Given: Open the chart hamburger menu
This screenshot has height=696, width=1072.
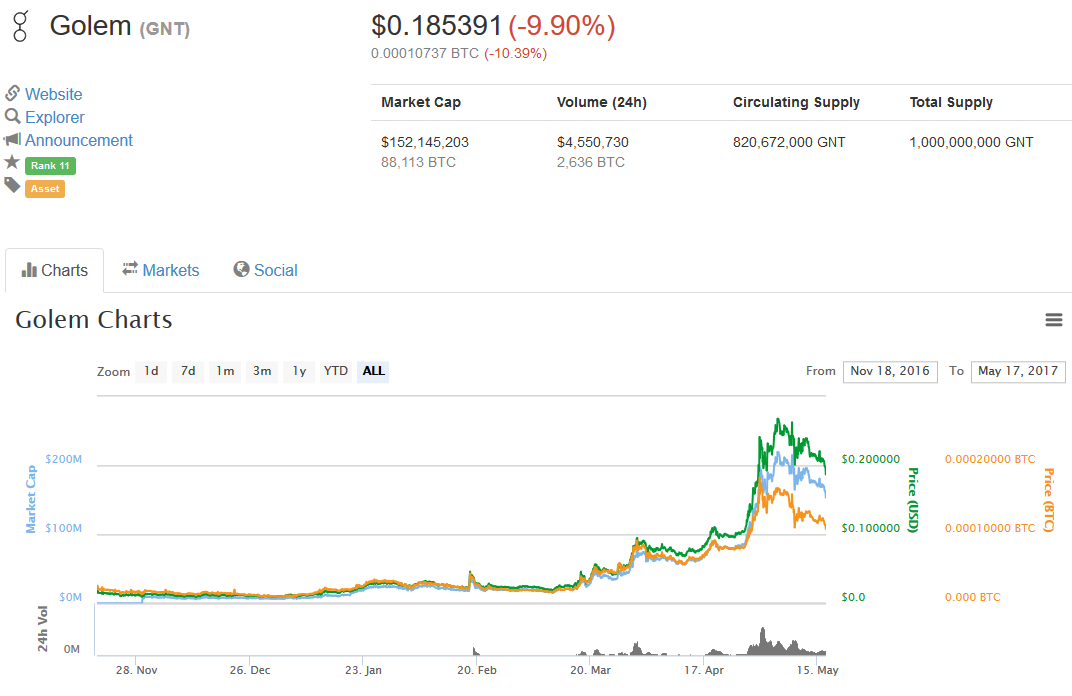Looking at the screenshot, I should pos(1054,319).
